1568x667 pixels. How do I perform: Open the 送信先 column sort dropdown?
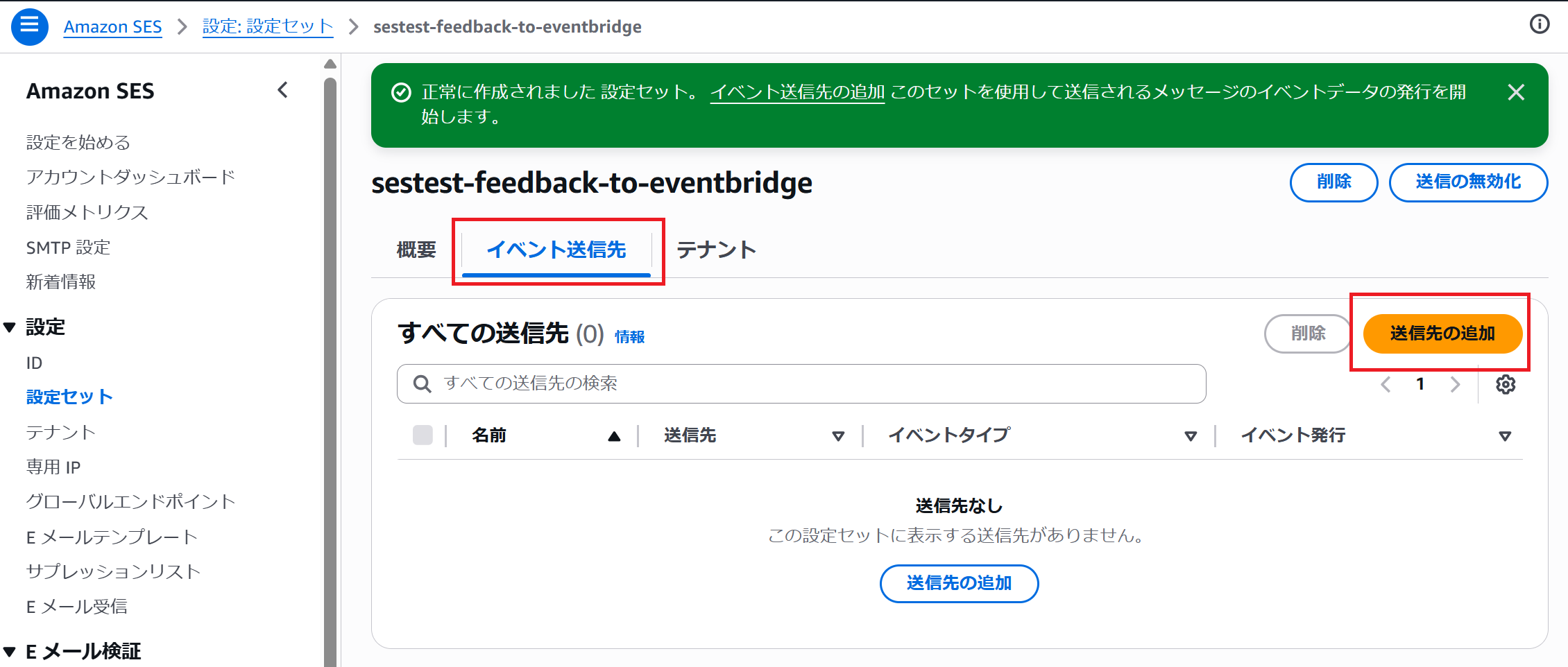(838, 436)
